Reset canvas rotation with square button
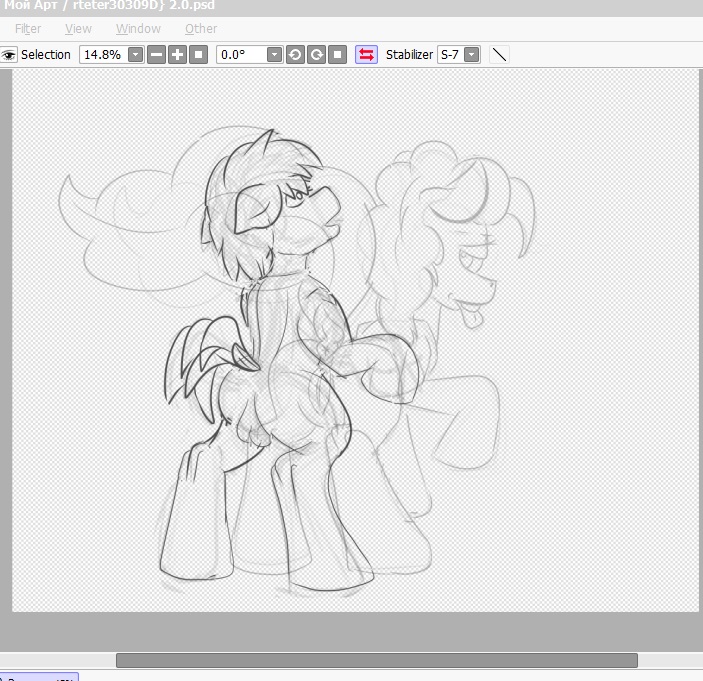Image resolution: width=703 pixels, height=681 pixels. click(x=338, y=55)
